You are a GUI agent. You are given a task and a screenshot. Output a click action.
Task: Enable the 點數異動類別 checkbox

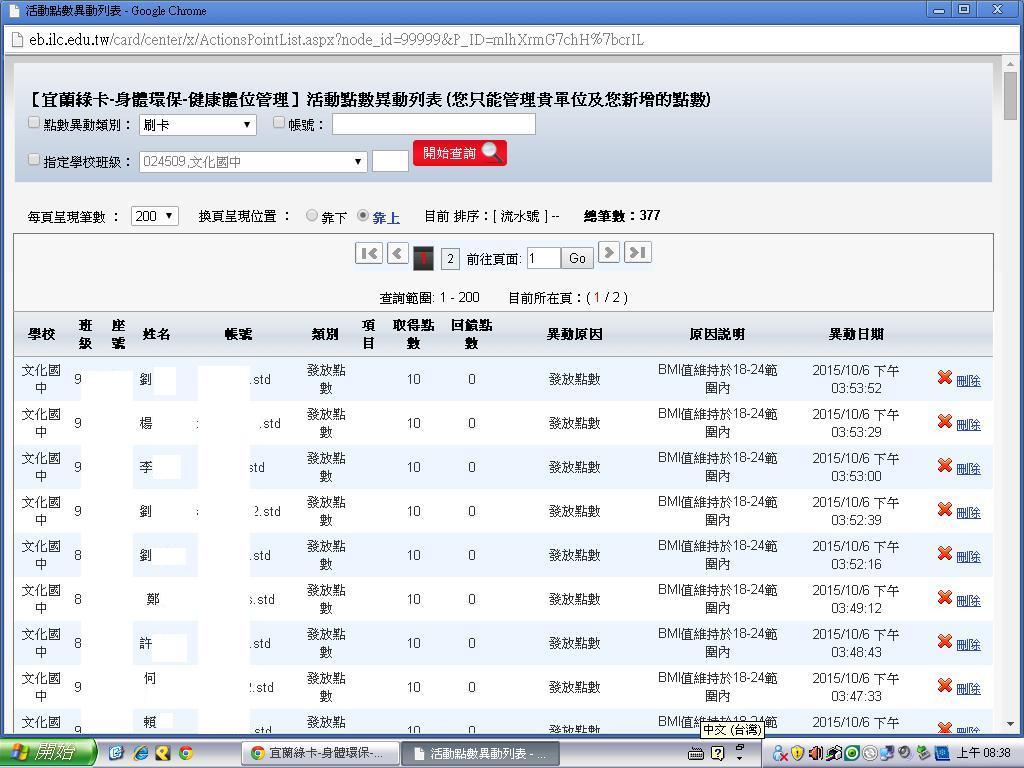(34, 123)
